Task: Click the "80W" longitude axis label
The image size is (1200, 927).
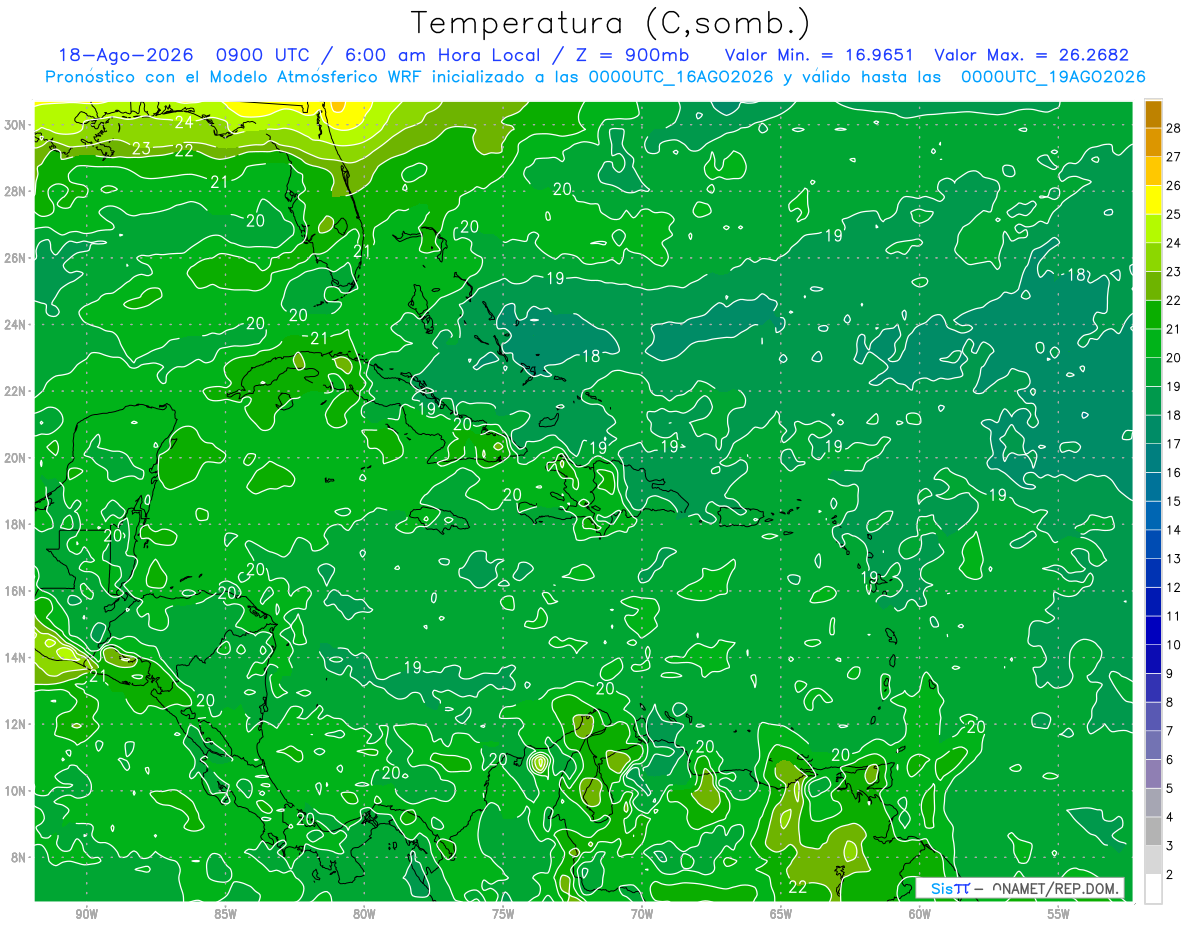Action: point(364,913)
